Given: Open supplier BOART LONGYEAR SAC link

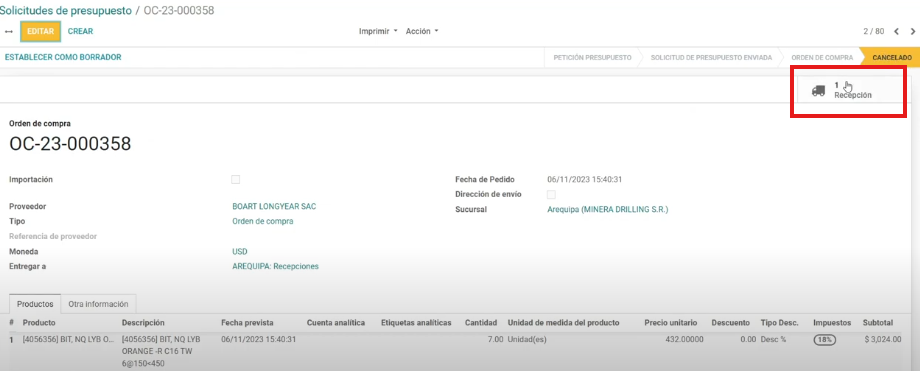Looking at the screenshot, I should coord(275,207).
